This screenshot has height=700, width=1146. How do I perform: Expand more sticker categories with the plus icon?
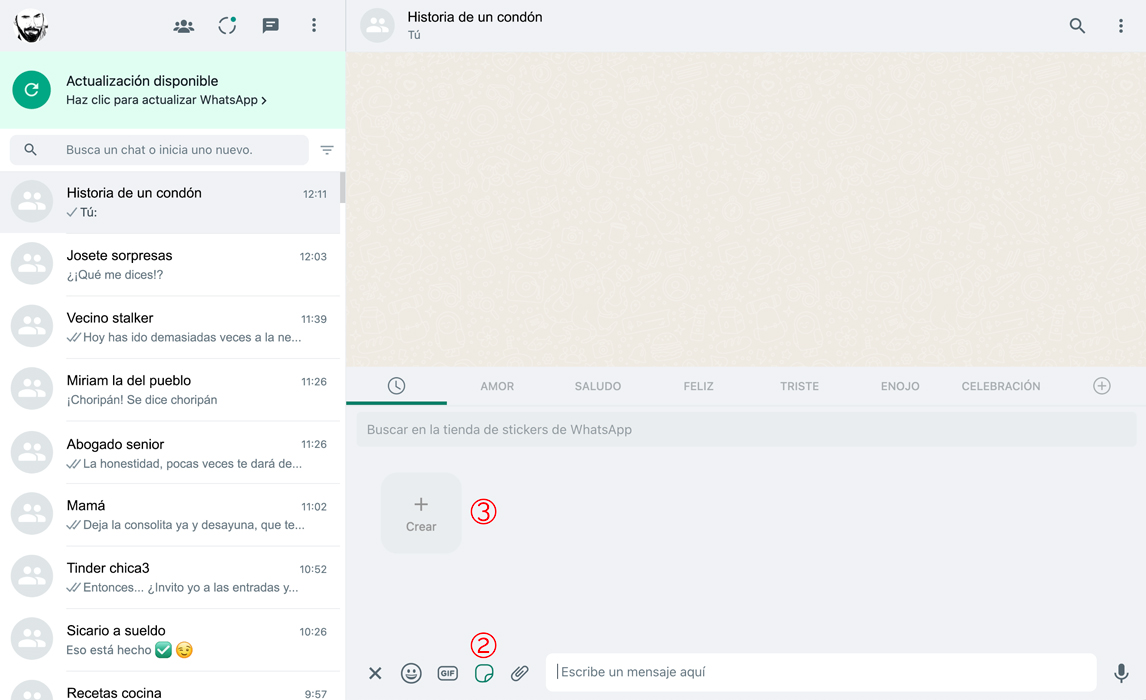click(x=1102, y=386)
